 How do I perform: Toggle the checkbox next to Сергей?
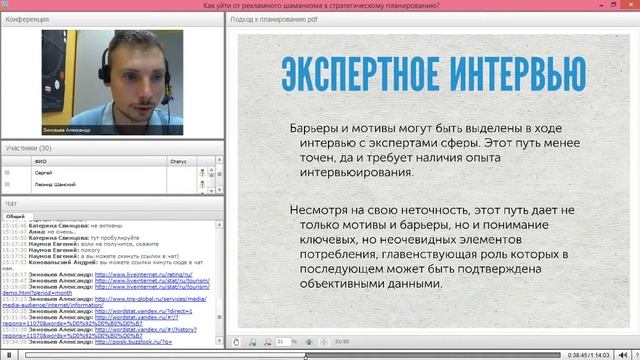[7, 173]
